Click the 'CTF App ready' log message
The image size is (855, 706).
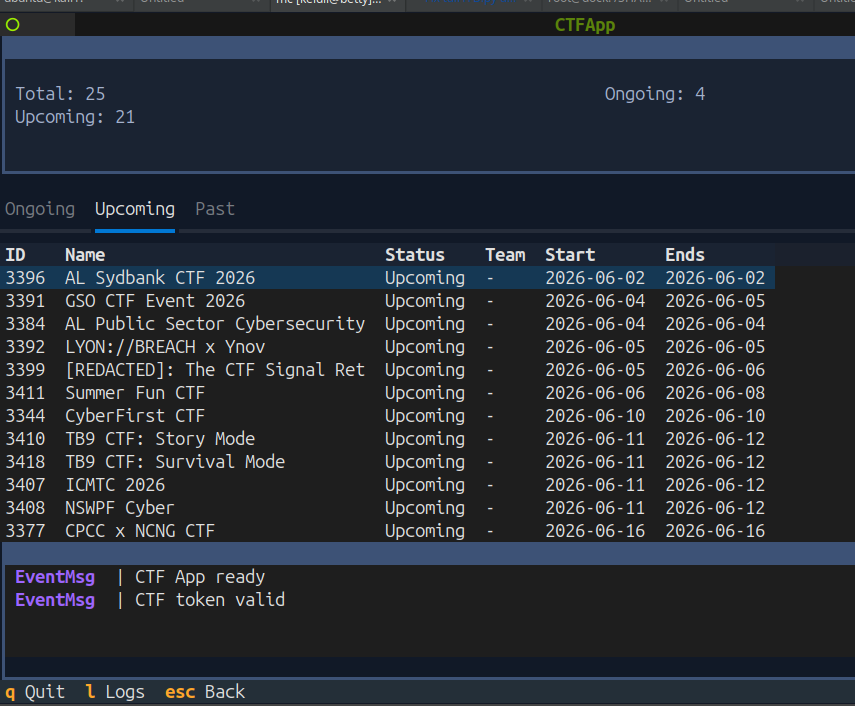click(200, 577)
